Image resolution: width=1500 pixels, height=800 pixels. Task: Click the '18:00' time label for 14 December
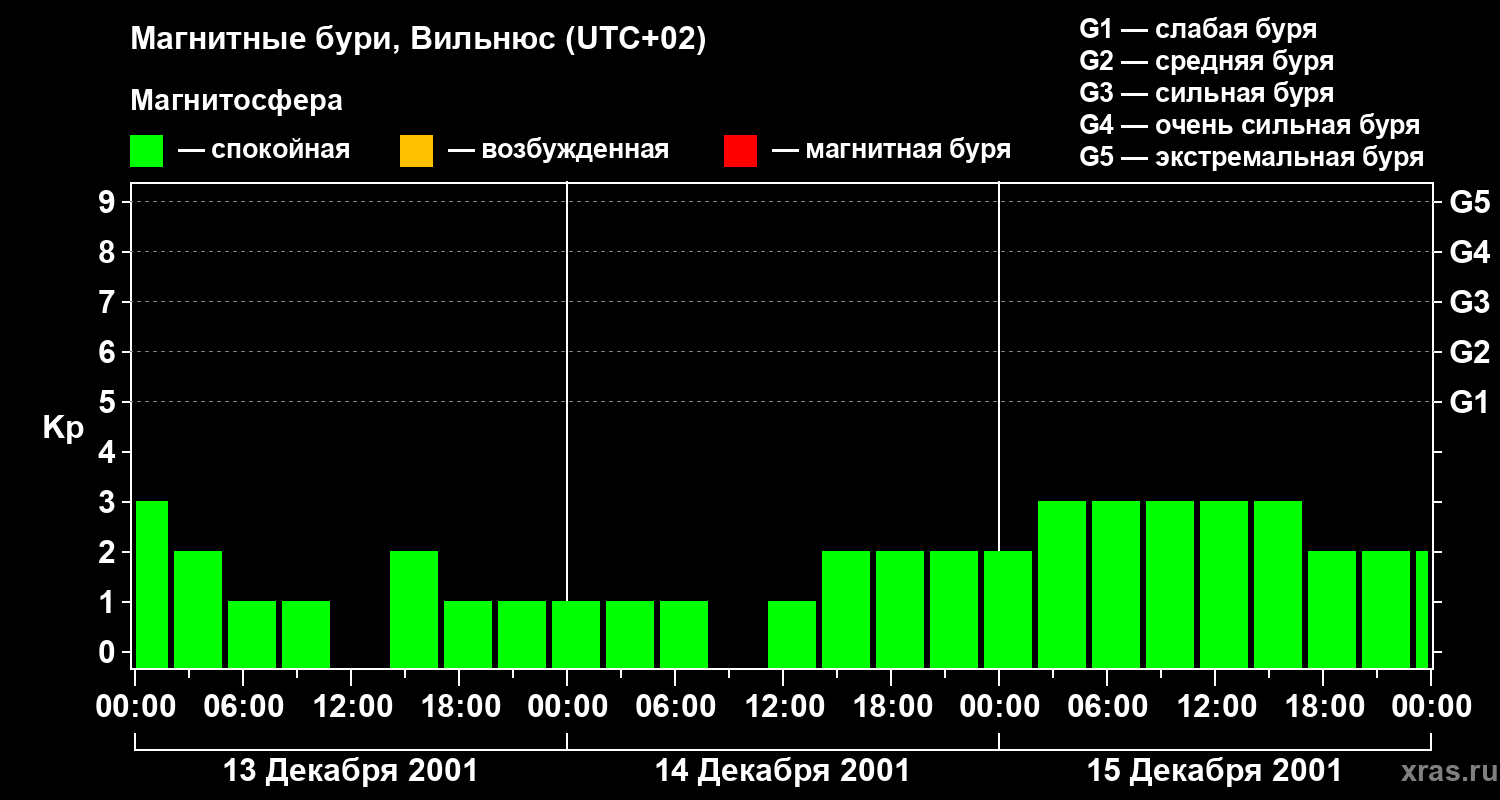891,706
